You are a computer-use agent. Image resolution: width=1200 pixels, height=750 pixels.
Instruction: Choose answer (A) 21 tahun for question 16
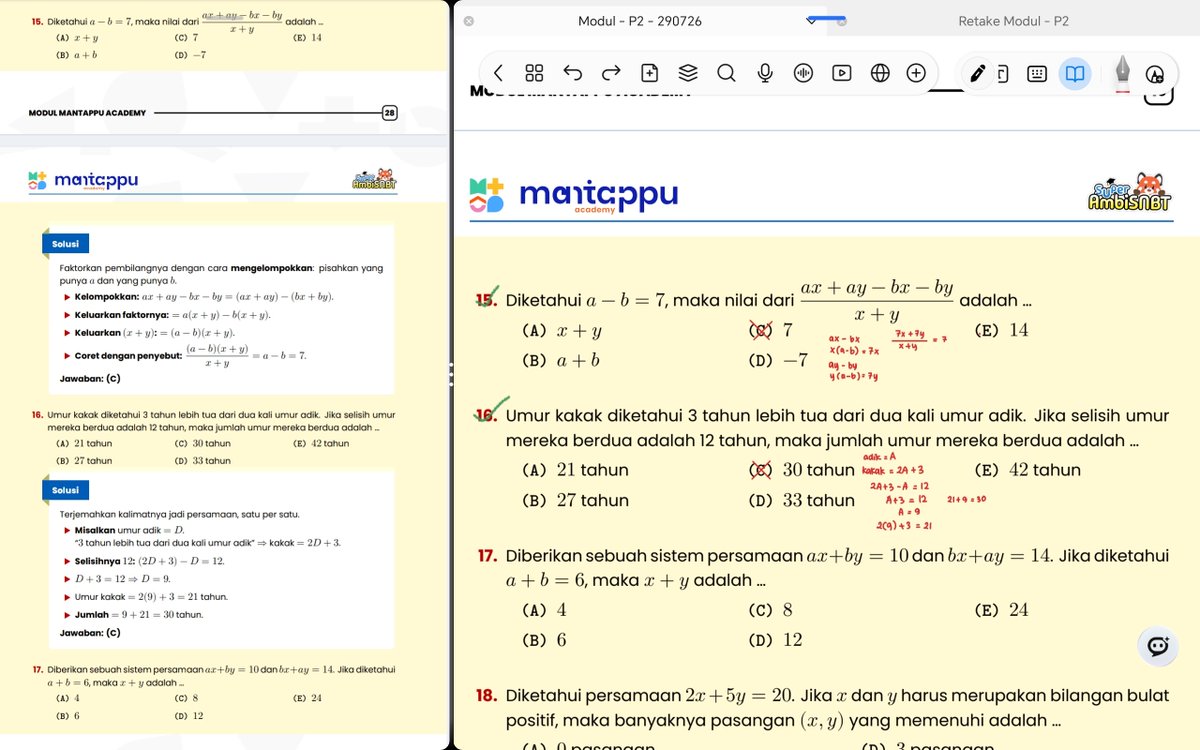pos(575,470)
